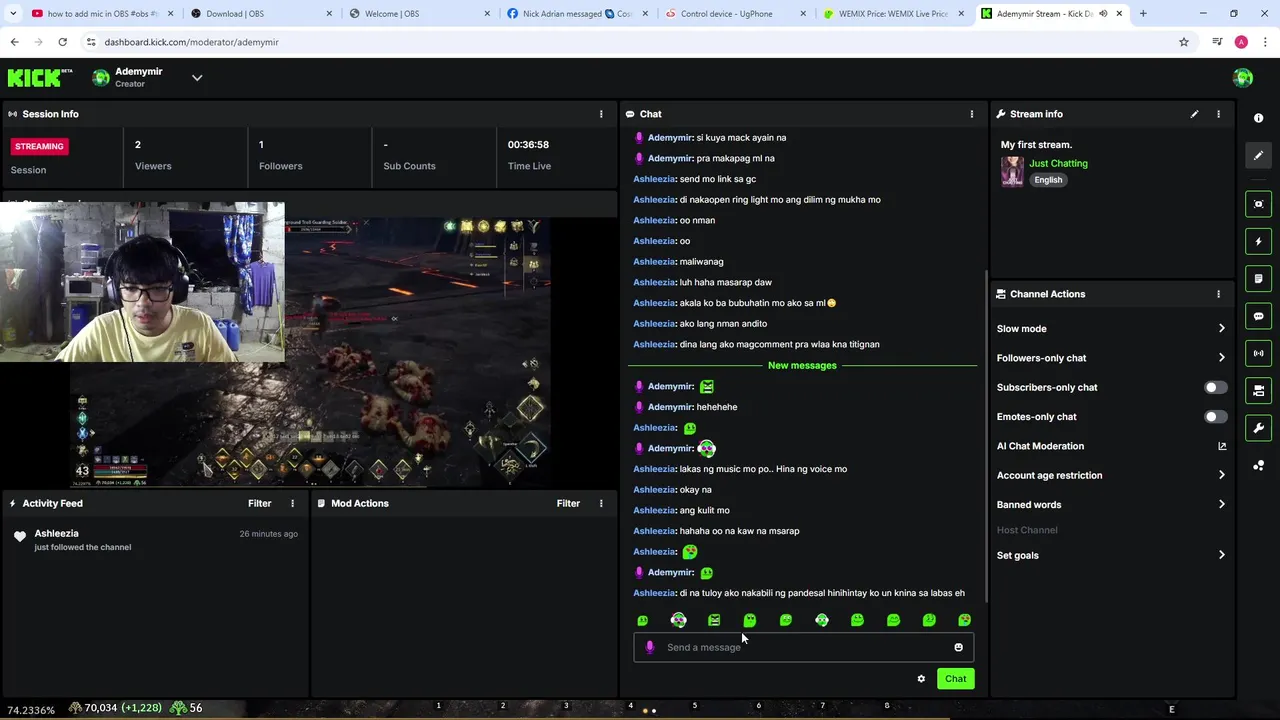Open Mod Actions three-dot menu
The width and height of the screenshot is (1280, 720).
(x=601, y=503)
